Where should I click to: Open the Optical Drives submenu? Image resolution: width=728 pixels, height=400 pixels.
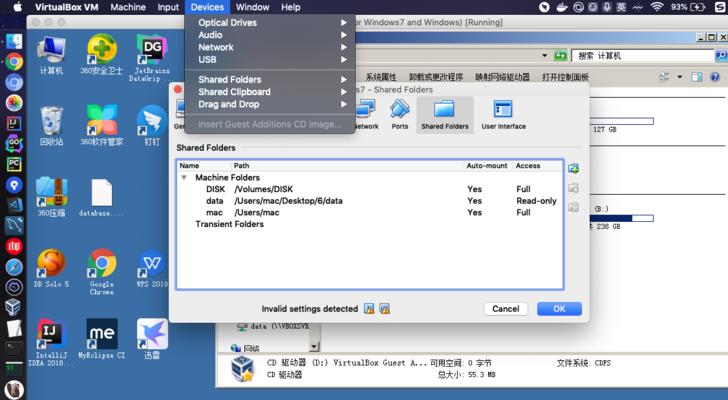270,23
